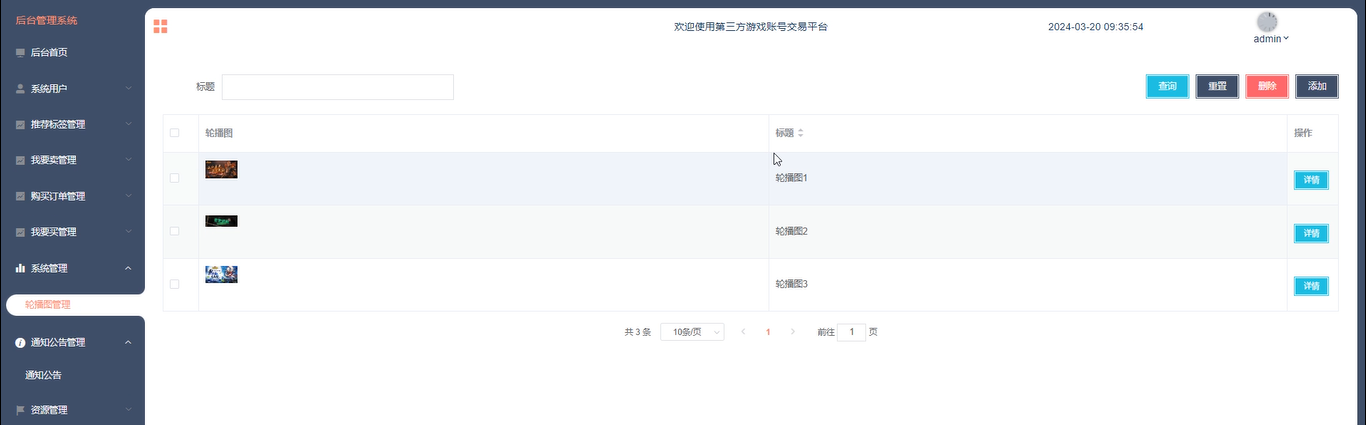Click the 后台首页 monitor icon
1366x425 pixels.
[x=20, y=52]
